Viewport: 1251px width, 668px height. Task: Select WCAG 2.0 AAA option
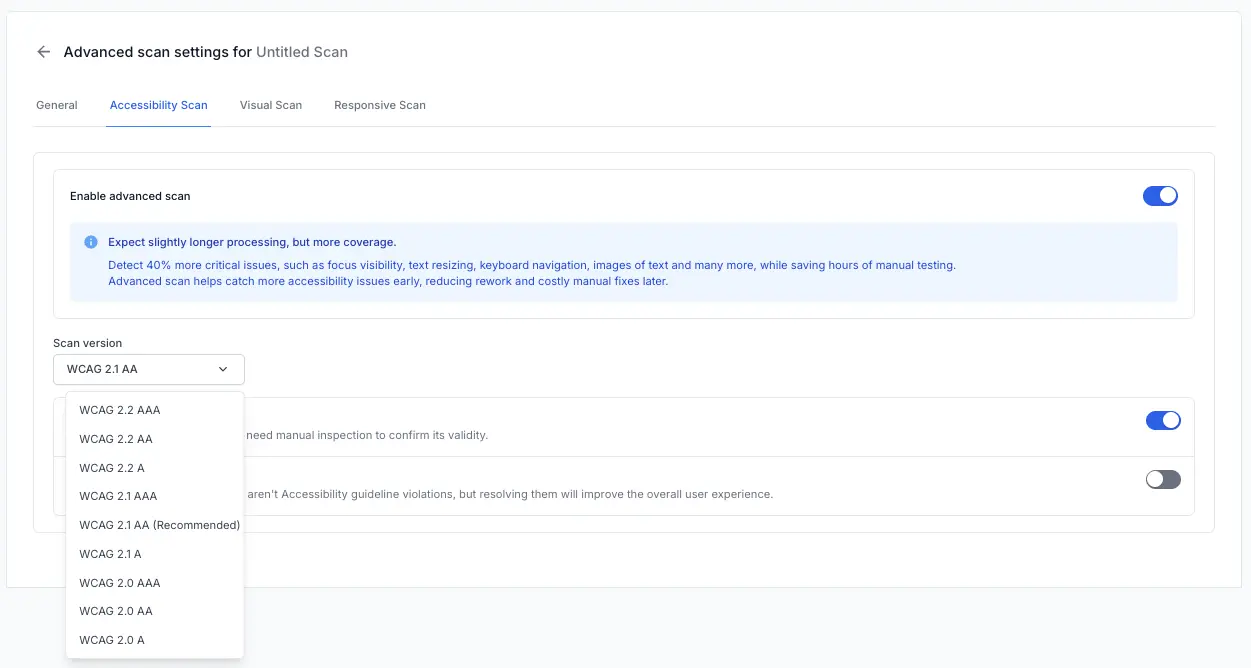120,583
